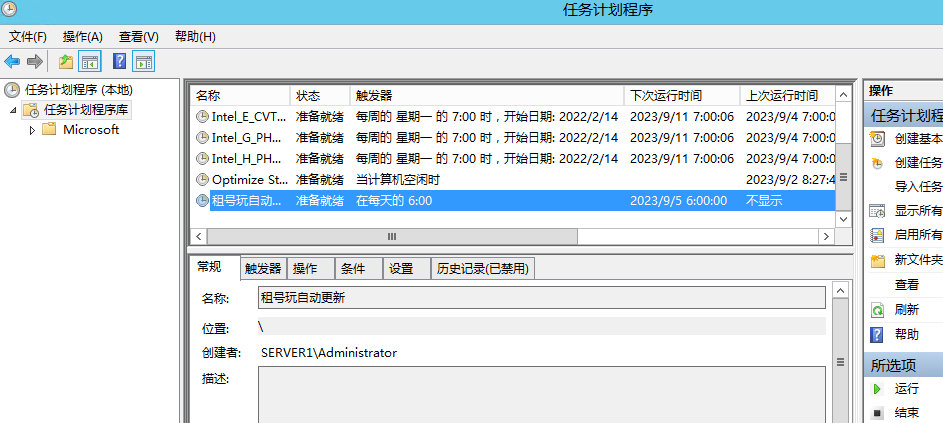Click the 描述 description text box
Image resolution: width=943 pixels, height=423 pixels.
coord(541,395)
